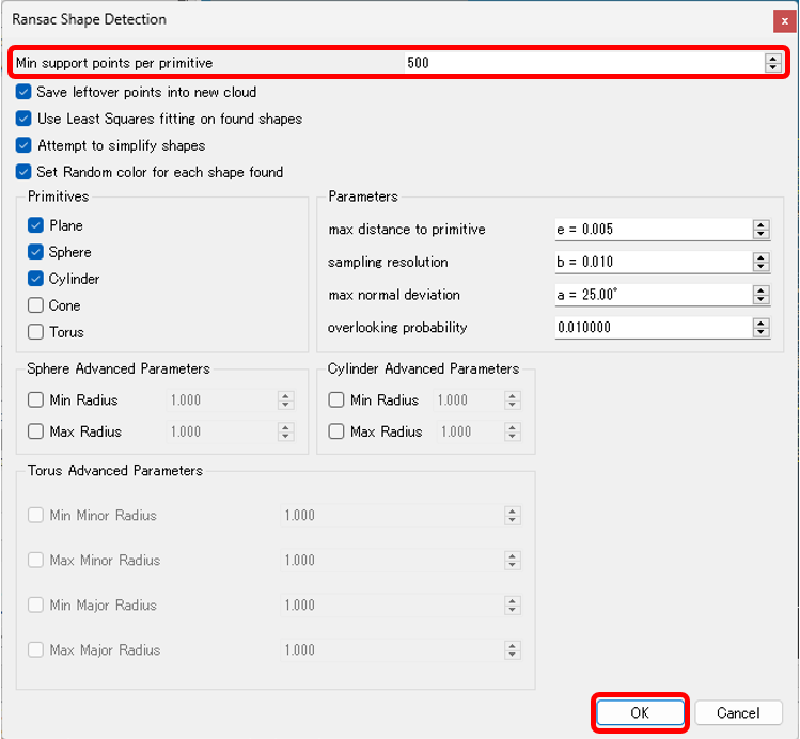Enable the Cylinder Max Radius checkbox
Image resolution: width=800 pixels, height=739 pixels.
pos(336,432)
